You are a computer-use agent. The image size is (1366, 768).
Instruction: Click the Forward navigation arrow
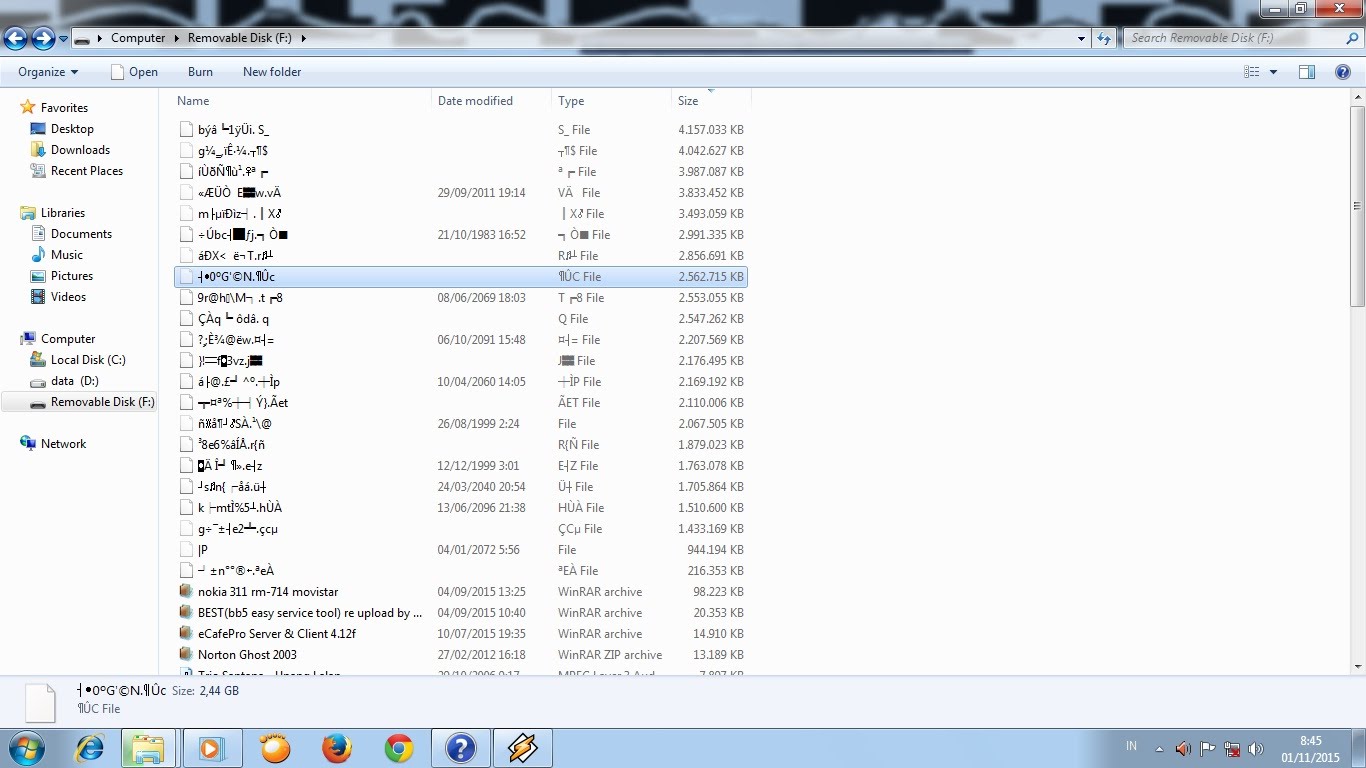pos(43,38)
